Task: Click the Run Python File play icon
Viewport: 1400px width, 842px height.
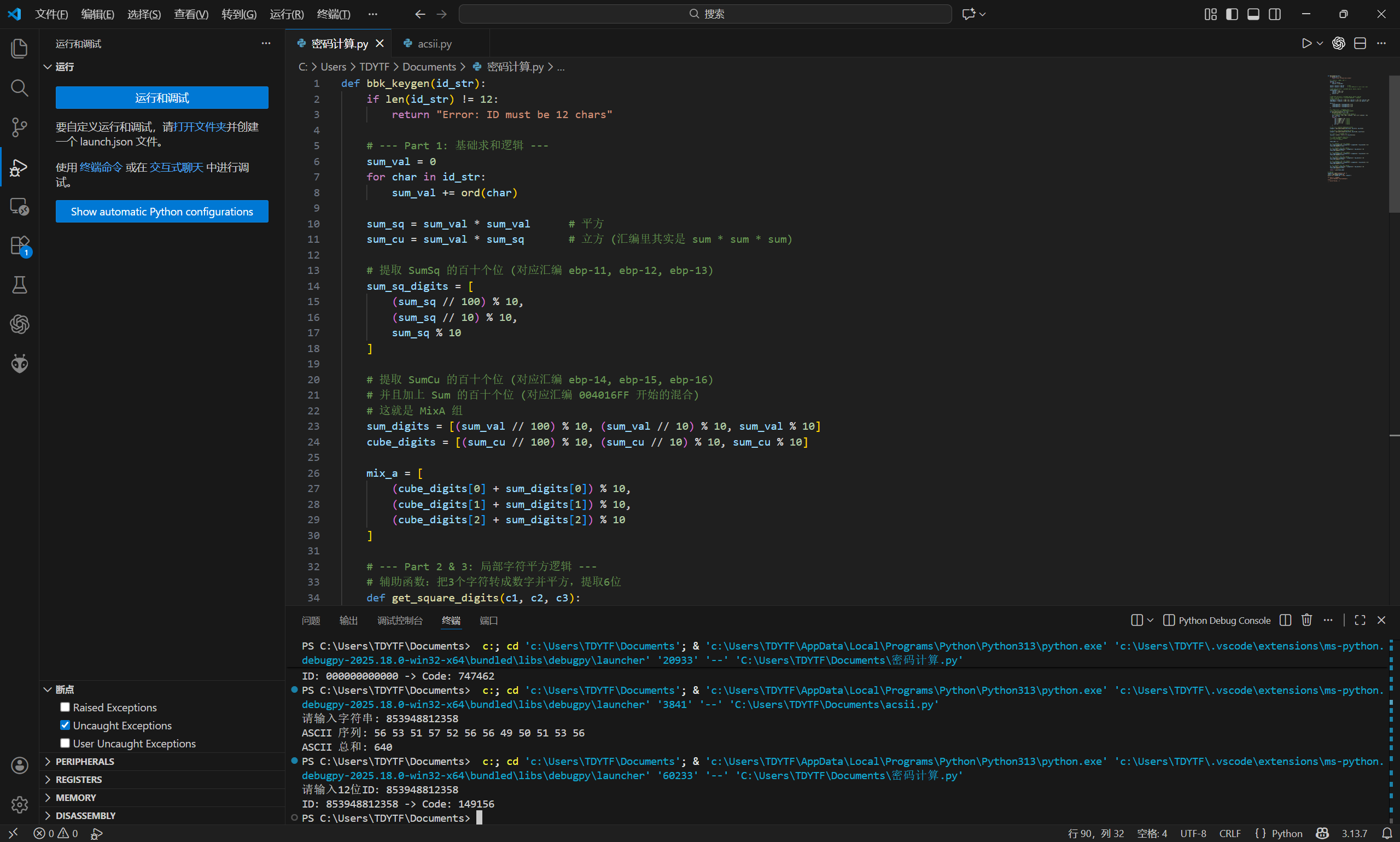Action: pos(1306,44)
